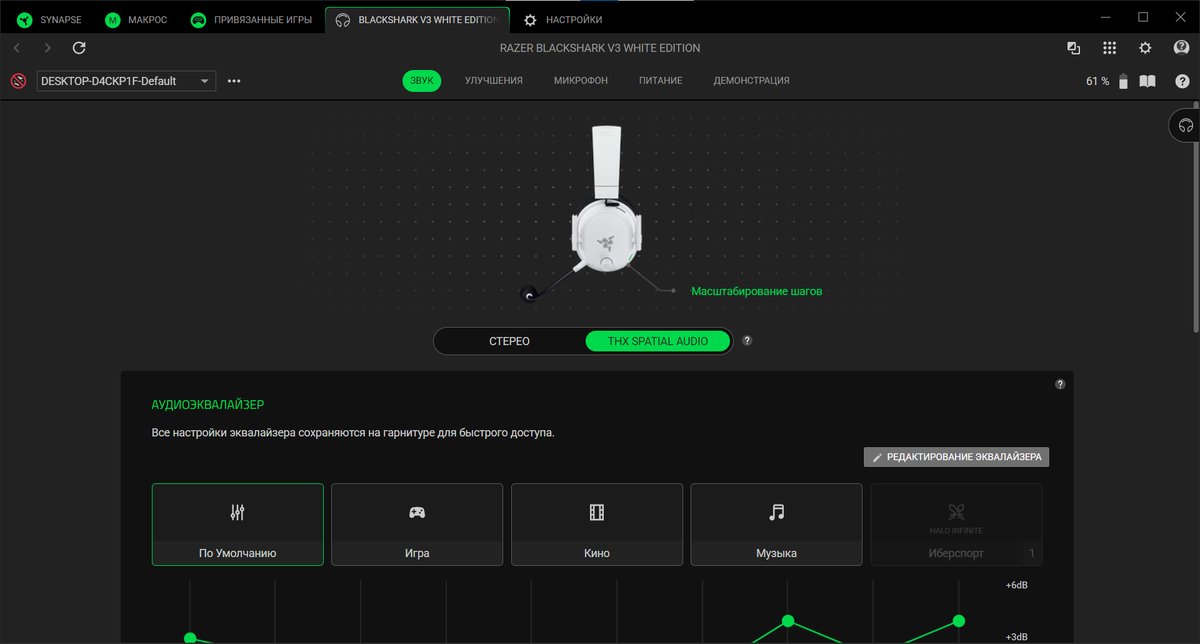
Task: Click the АУДИОЭКВАЛАЙЗЕР heading
Action: (x=208, y=404)
